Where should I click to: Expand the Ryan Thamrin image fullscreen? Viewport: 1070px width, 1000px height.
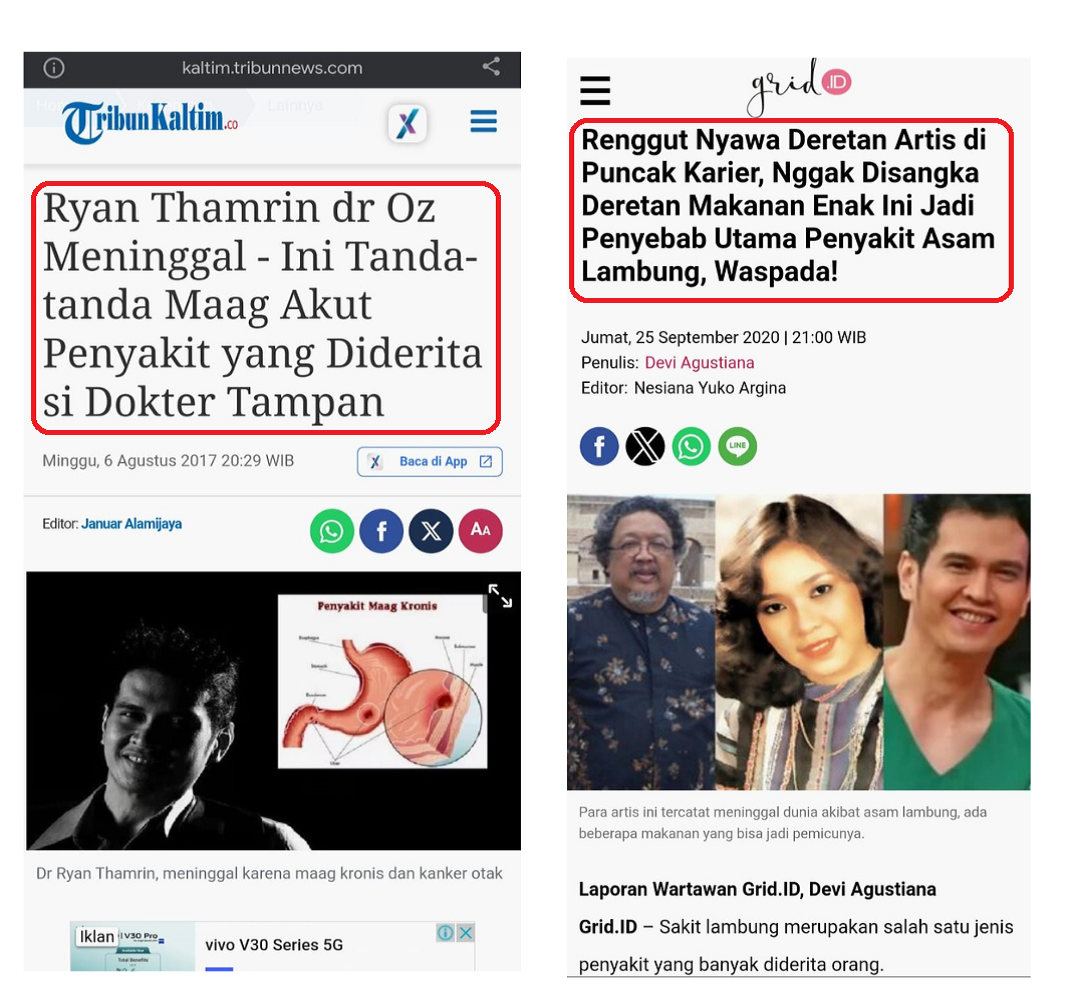500,596
